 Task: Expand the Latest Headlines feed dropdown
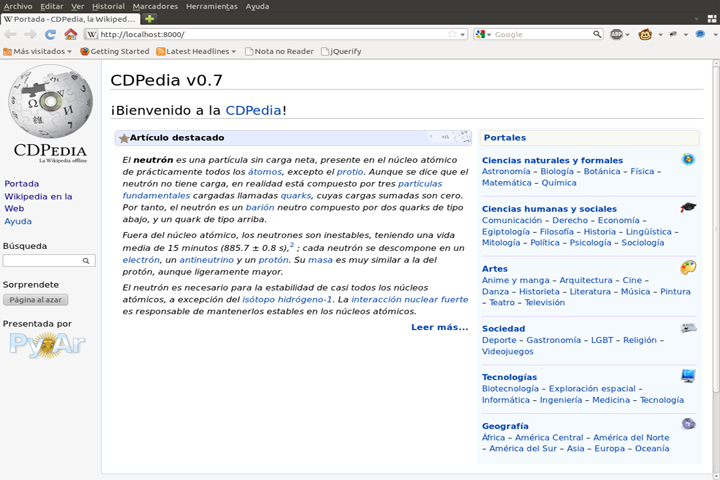pos(196,51)
